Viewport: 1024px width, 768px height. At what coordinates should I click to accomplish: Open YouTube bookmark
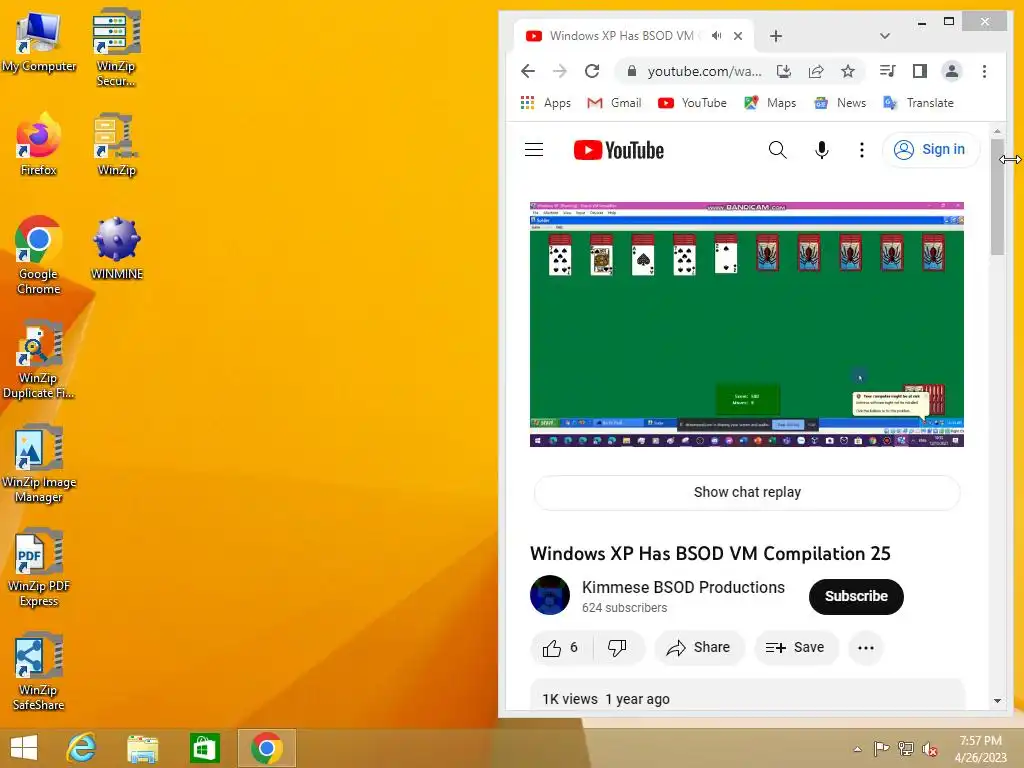coord(692,103)
